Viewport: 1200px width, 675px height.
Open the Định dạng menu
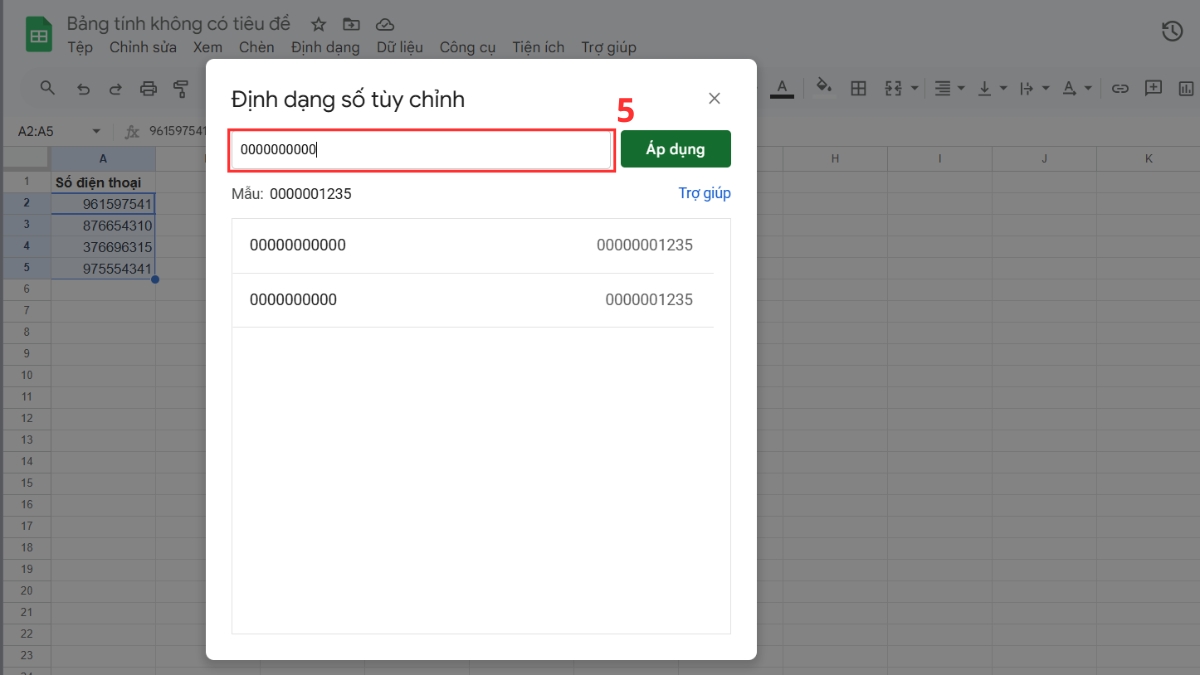[x=325, y=47]
